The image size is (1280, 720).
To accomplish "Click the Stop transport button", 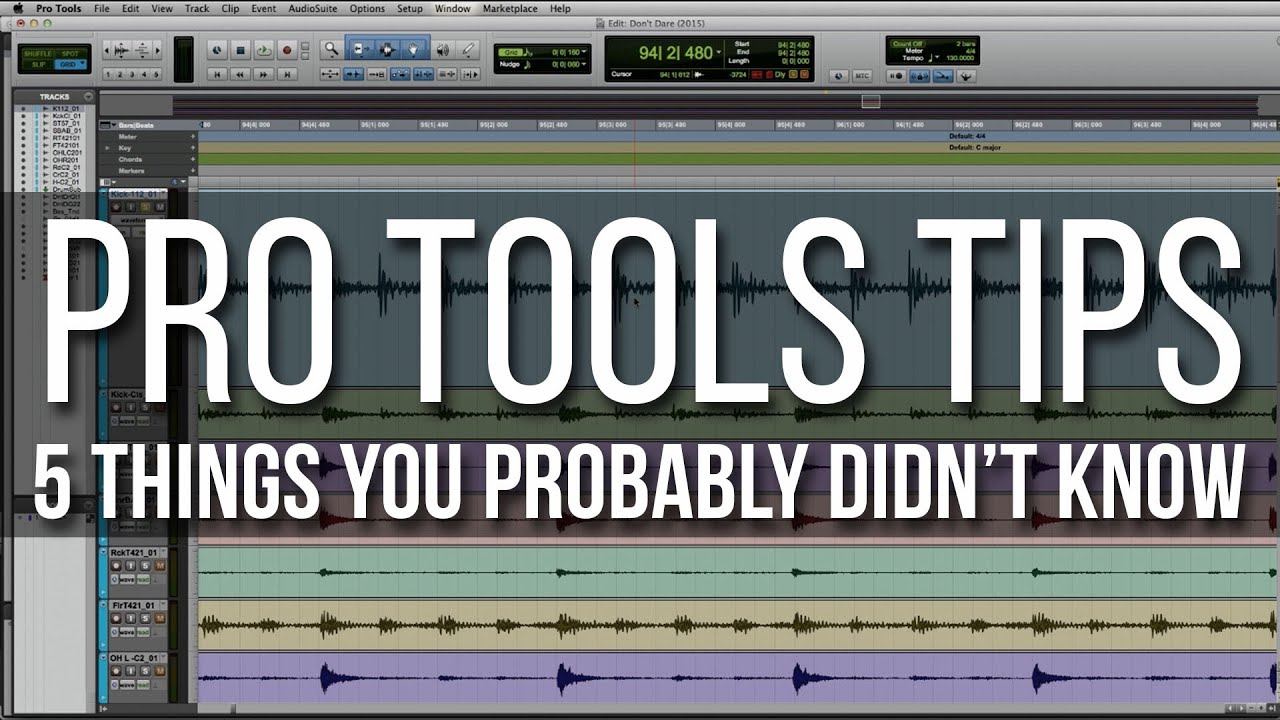I will coord(240,50).
